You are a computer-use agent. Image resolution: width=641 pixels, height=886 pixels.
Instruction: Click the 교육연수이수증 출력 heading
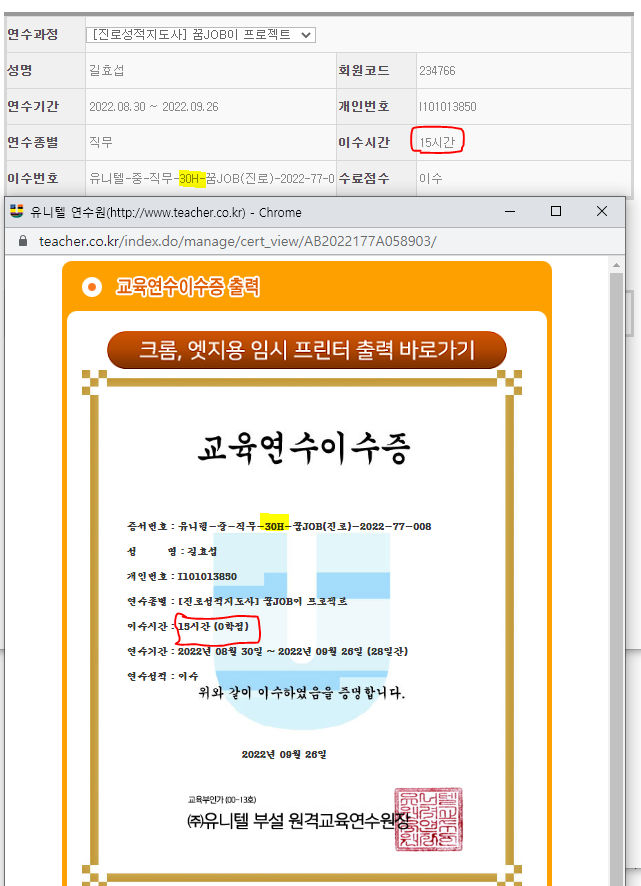188,286
